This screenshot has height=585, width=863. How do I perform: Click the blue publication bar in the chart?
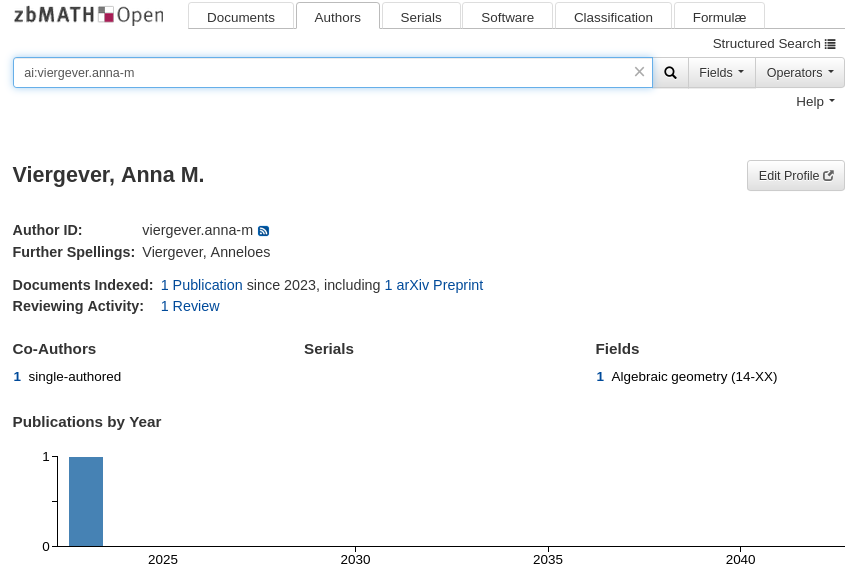point(86,501)
